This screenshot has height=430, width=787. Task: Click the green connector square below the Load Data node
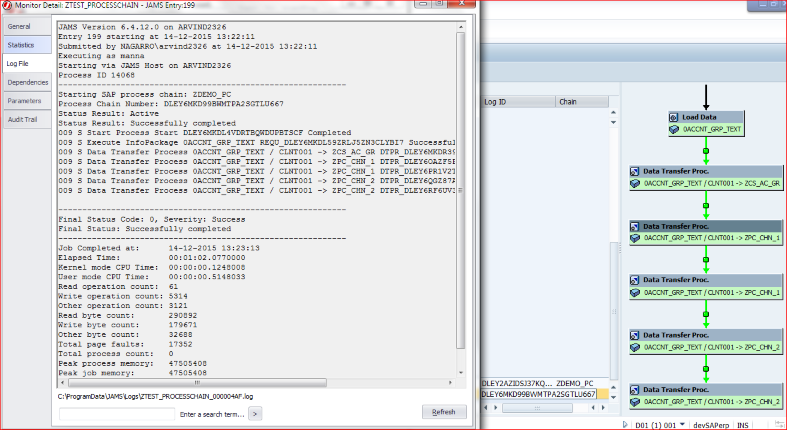pyautogui.click(x=706, y=151)
